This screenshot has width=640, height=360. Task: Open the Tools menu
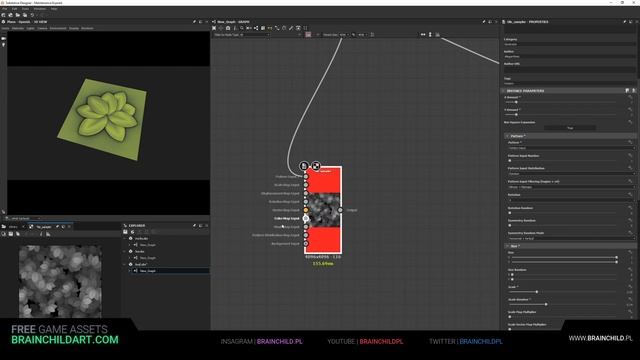[25, 9]
